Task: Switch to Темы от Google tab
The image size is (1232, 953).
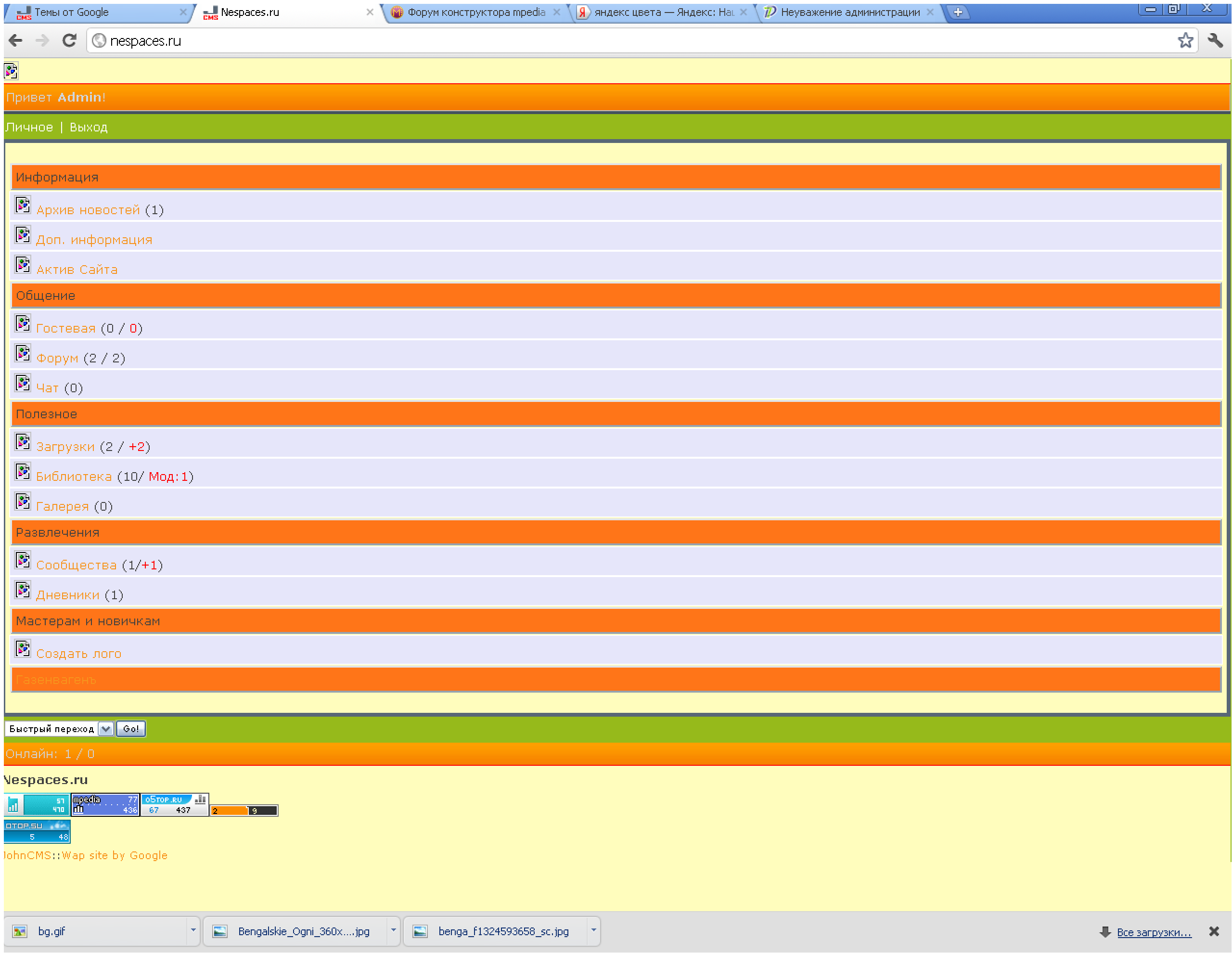Action: pyautogui.click(x=72, y=12)
